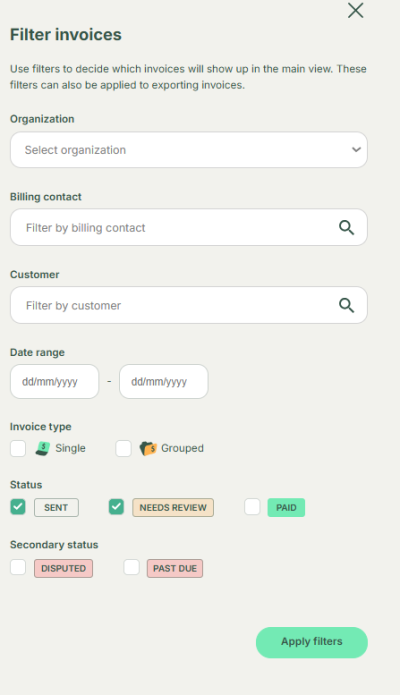This screenshot has height=695, width=400.
Task: Uncheck the SENT status checkbox
Action: click(x=18, y=507)
